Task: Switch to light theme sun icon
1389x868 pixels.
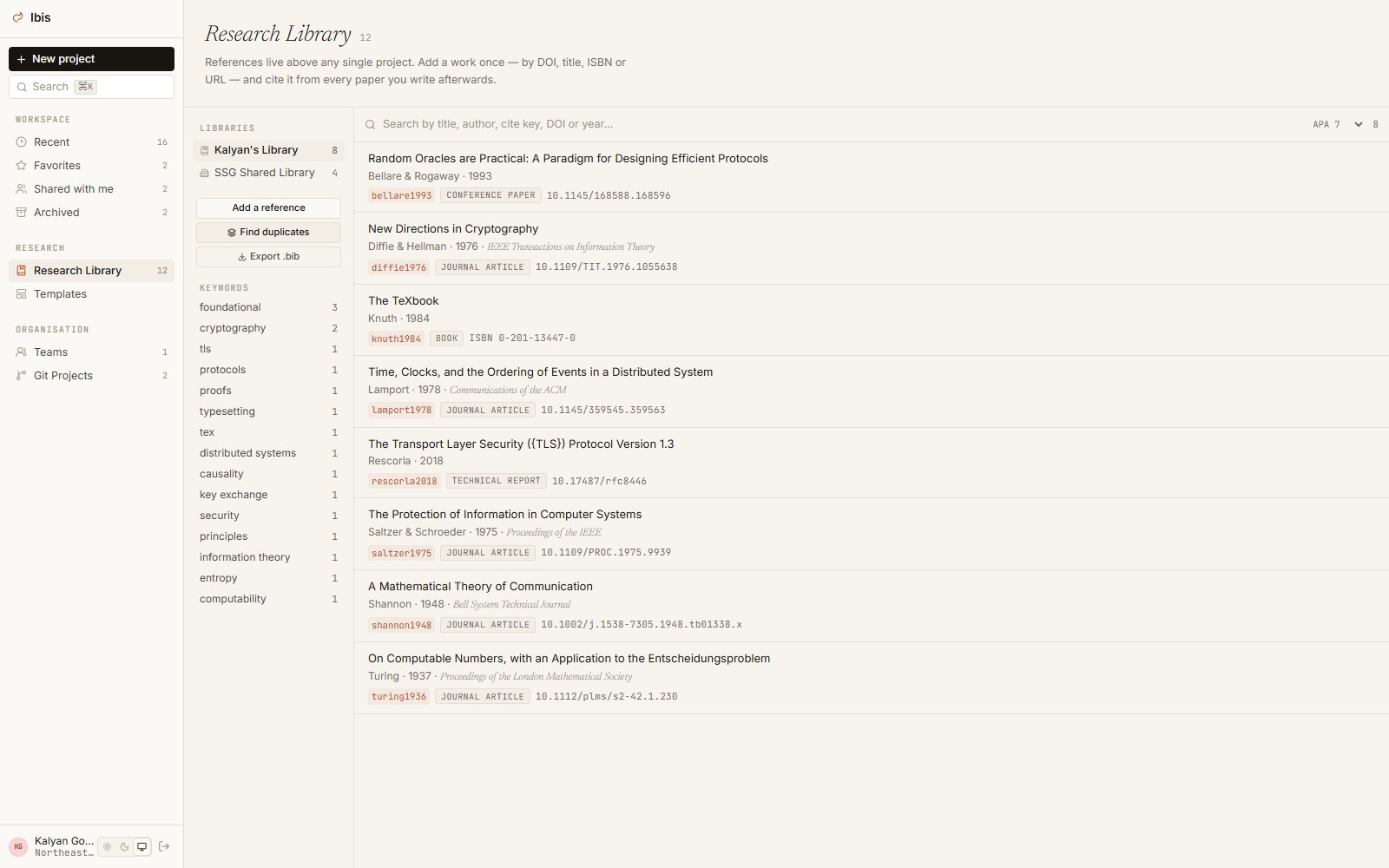Action: tap(108, 846)
